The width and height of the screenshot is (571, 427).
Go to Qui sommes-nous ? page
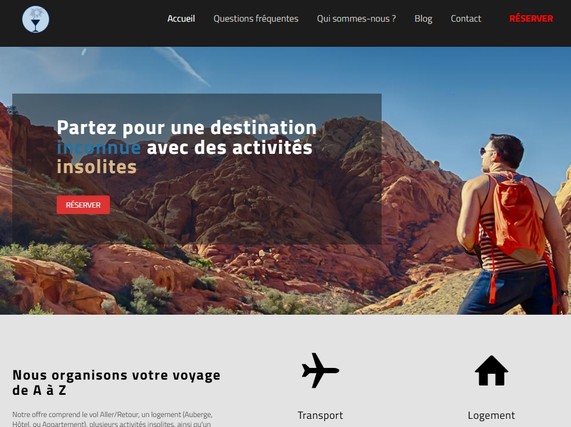[356, 19]
